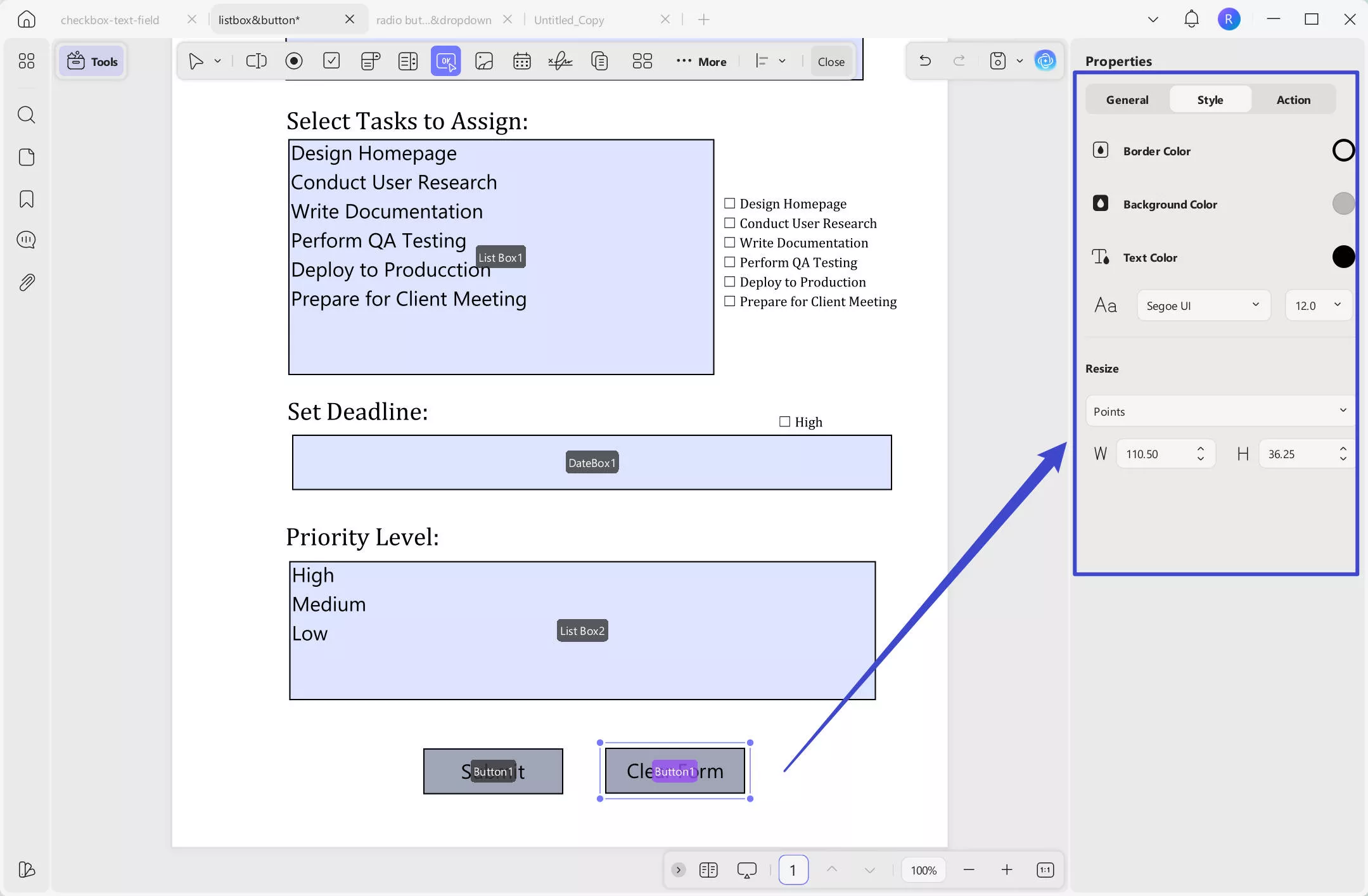Toggle two-page view icon in bottom bar
This screenshot has width=1368, height=896.
708,870
